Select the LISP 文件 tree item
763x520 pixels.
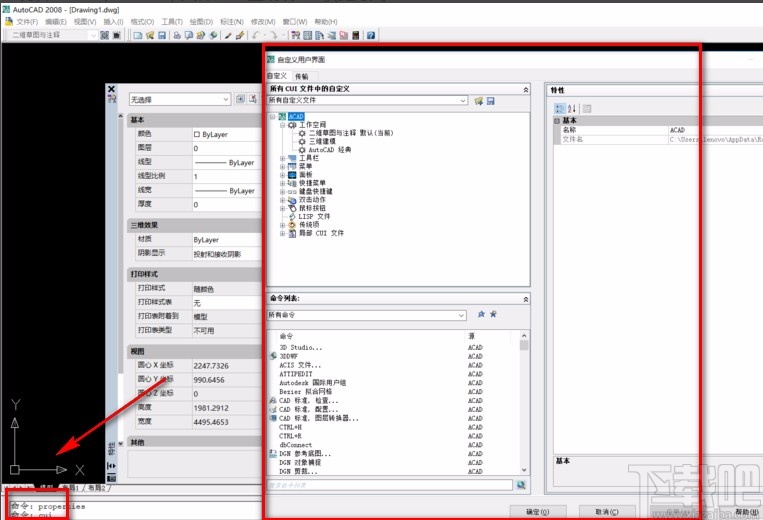(x=314, y=216)
